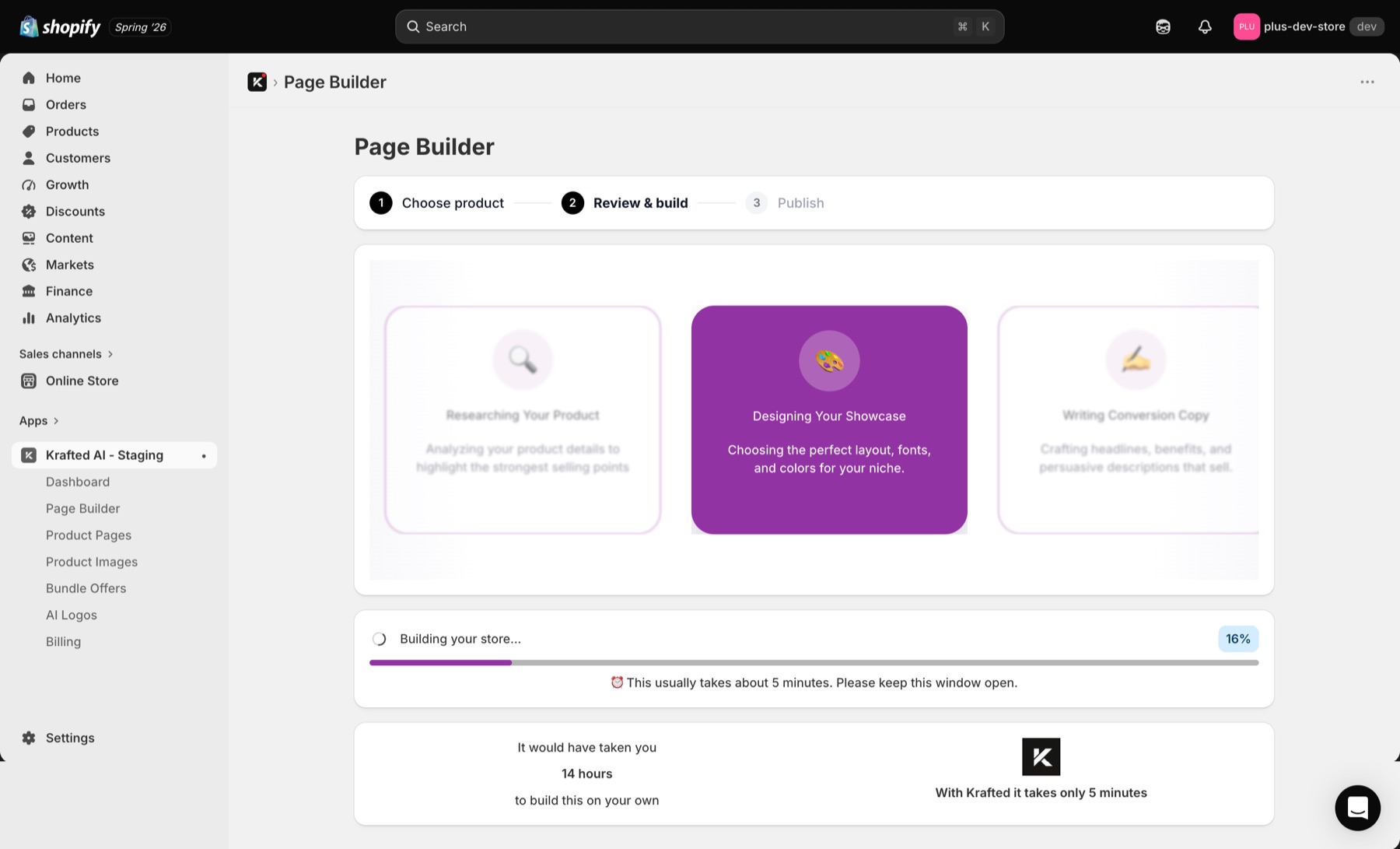Click the Home house icon
This screenshot has width=1400, height=849.
click(29, 78)
